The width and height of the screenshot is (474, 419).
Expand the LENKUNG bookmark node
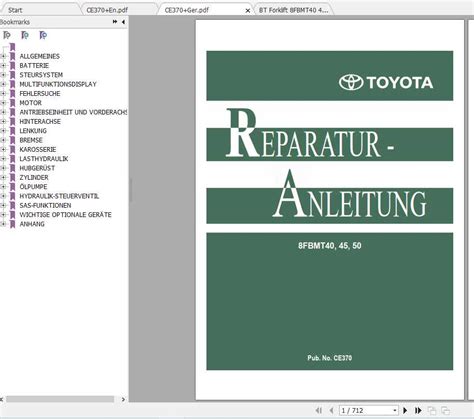tap(3, 131)
